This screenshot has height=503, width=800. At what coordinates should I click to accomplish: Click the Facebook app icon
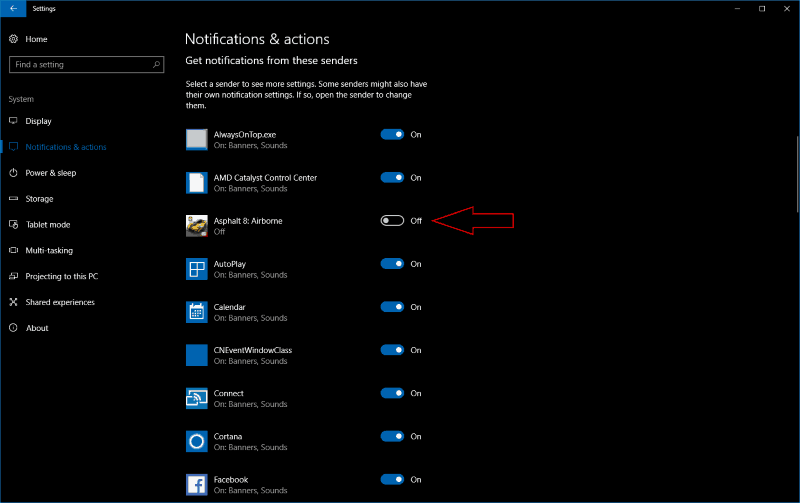coord(196,484)
